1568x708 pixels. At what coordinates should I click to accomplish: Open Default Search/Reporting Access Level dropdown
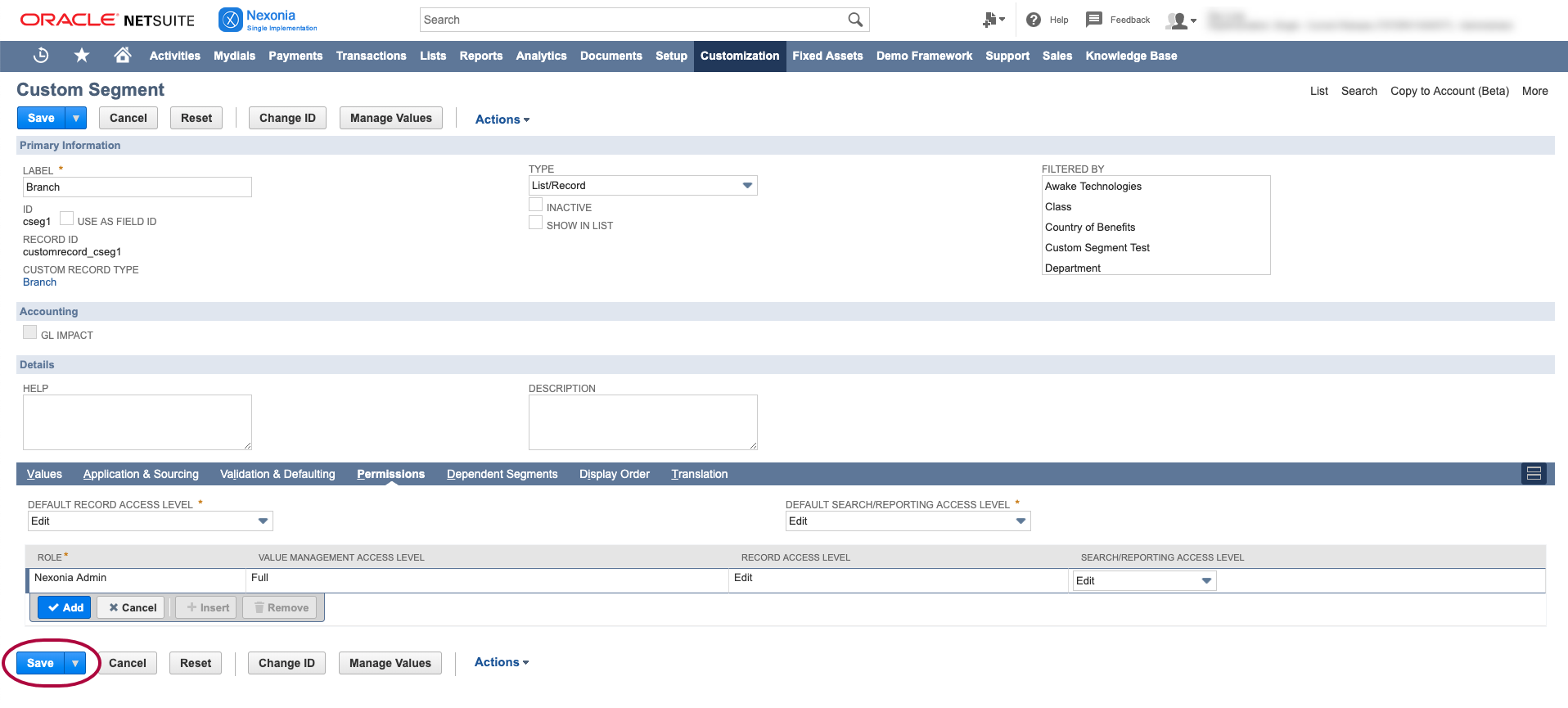pyautogui.click(x=908, y=521)
